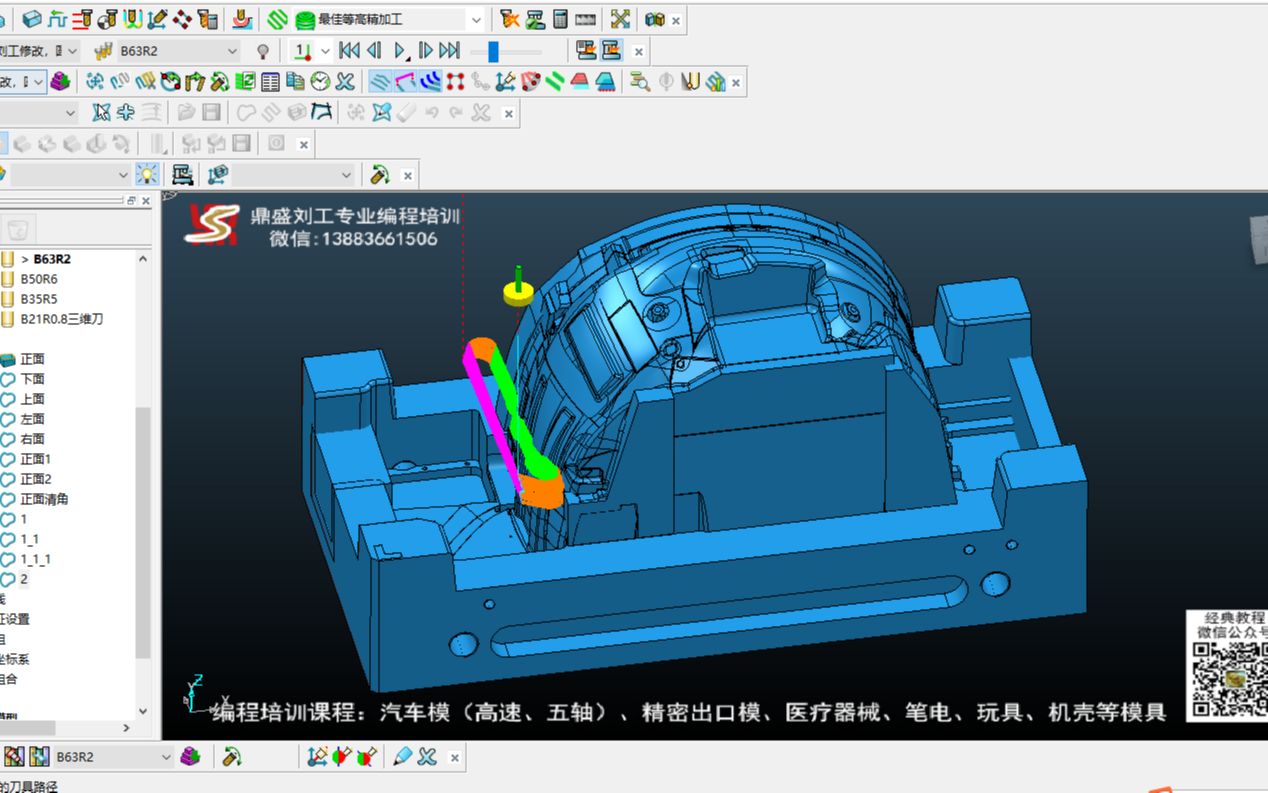Select tool B35R5 in the explorer
The height and width of the screenshot is (793, 1268).
[39, 299]
